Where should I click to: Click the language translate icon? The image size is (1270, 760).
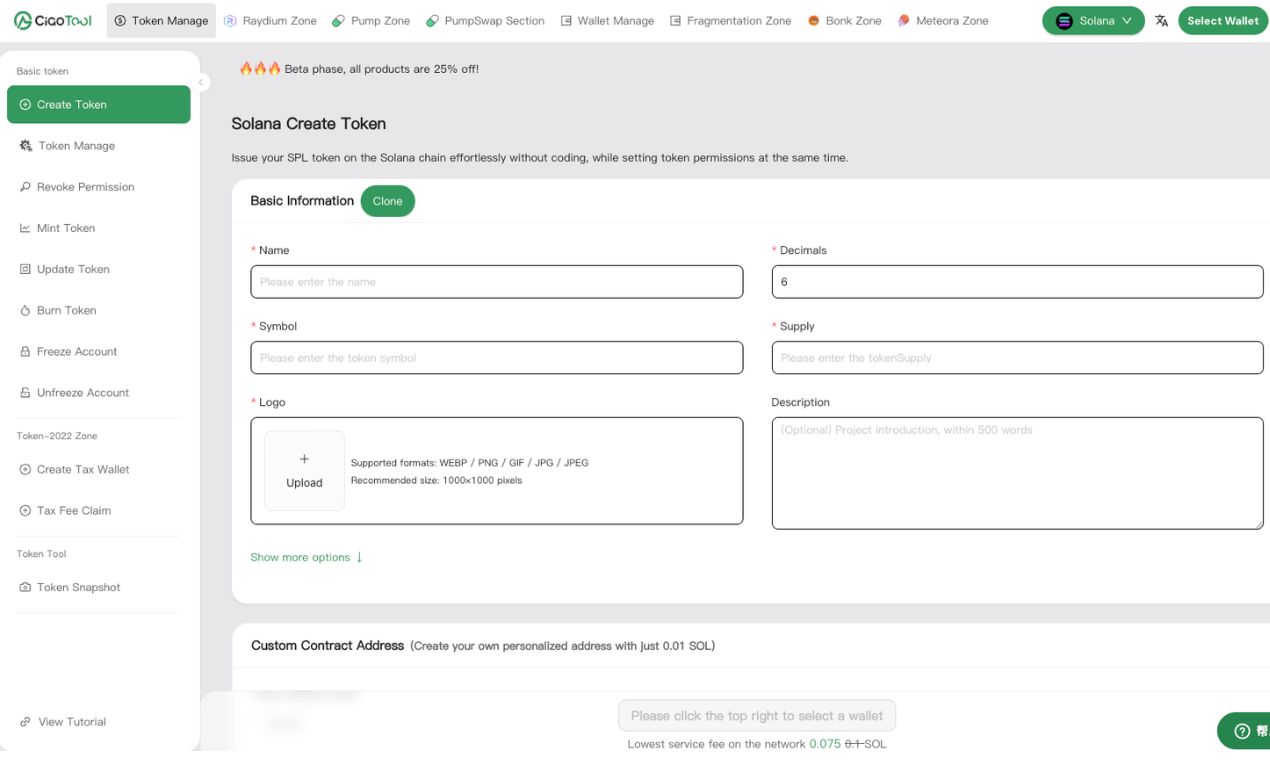click(1161, 21)
